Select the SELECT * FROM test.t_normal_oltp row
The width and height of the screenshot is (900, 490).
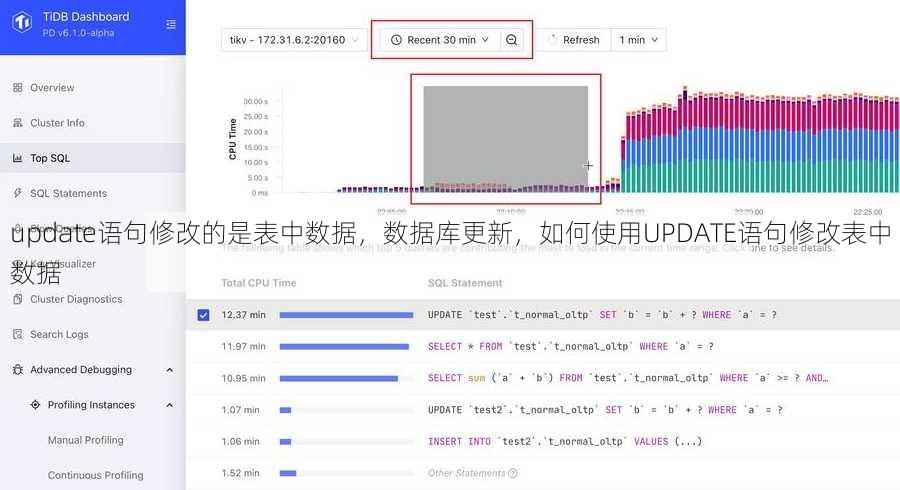pyautogui.click(x=543, y=347)
